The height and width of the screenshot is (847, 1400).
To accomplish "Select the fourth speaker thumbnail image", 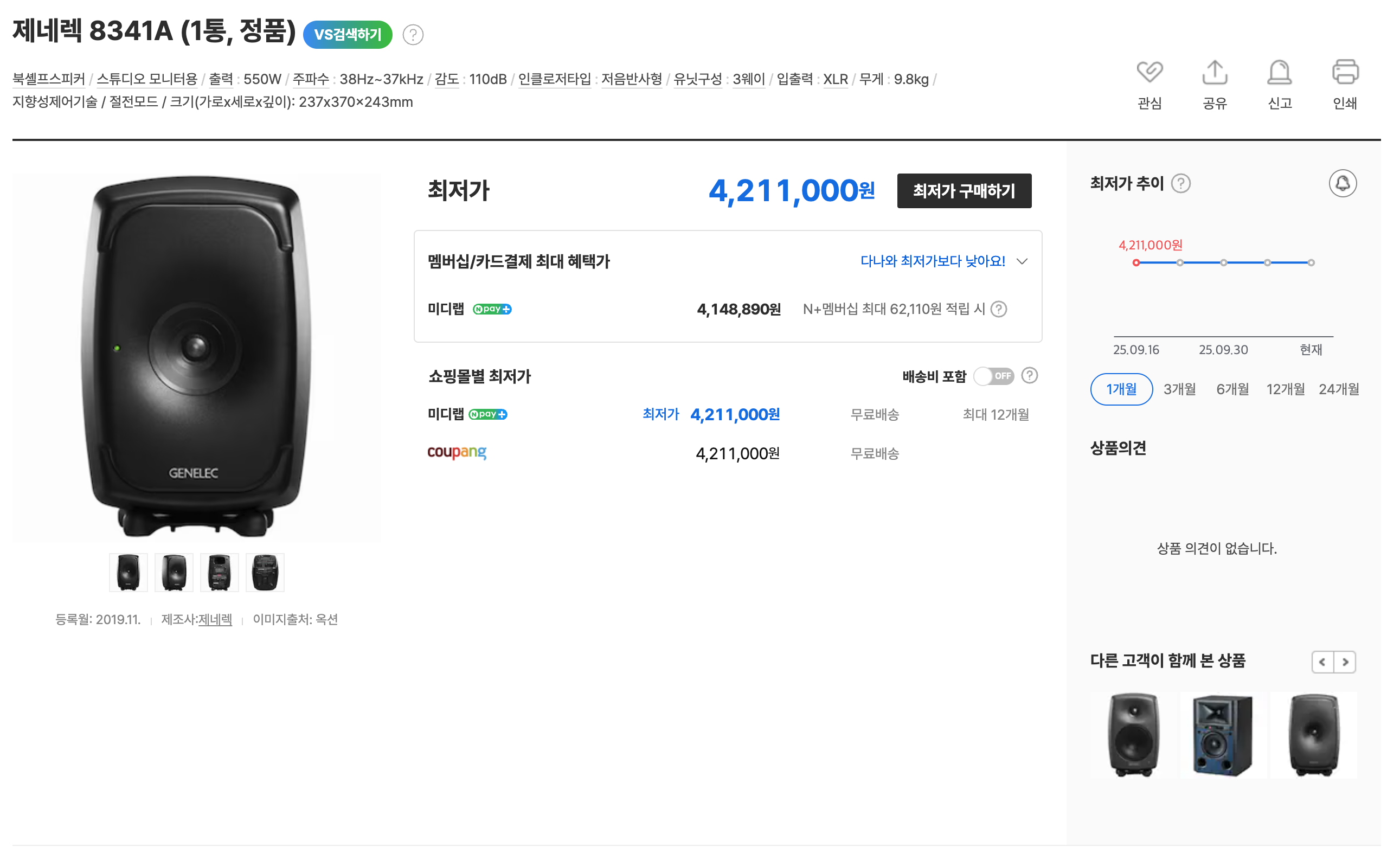I will (265, 572).
